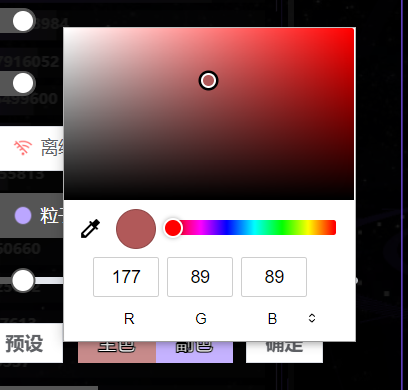
Task: Click the red hue slider handle
Action: pos(173,228)
